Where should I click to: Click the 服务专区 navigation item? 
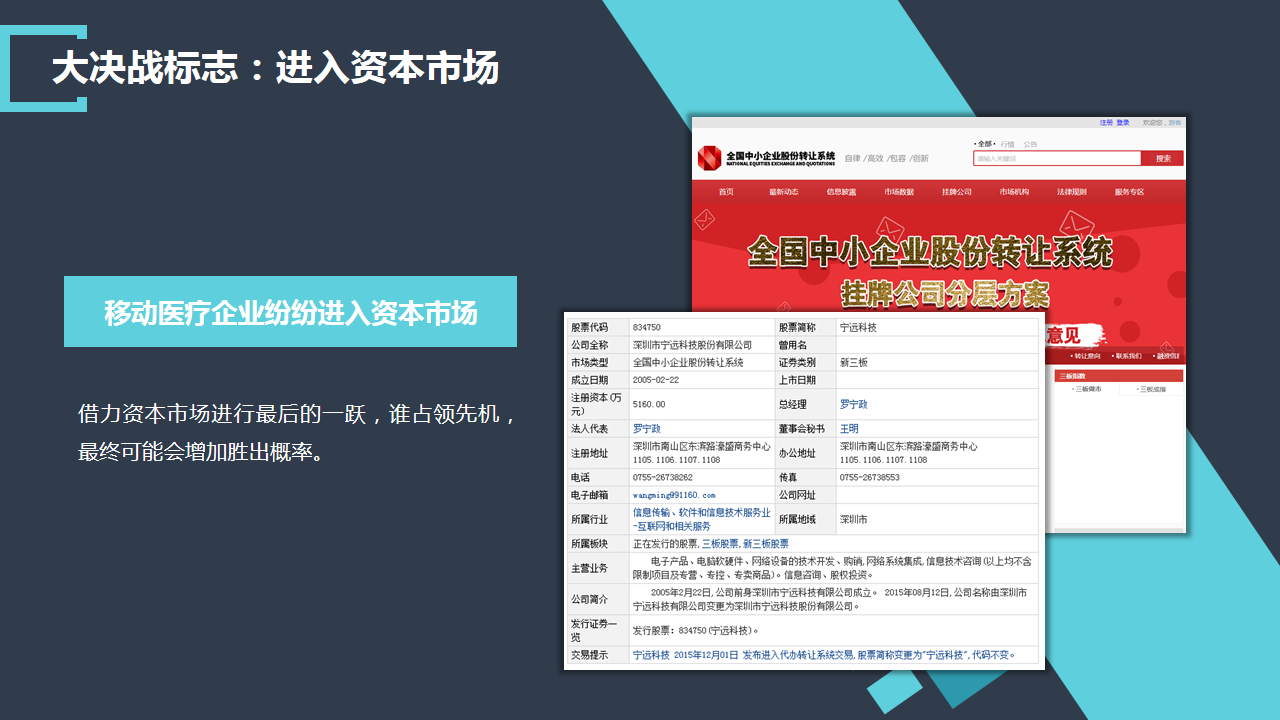[x=1129, y=192]
